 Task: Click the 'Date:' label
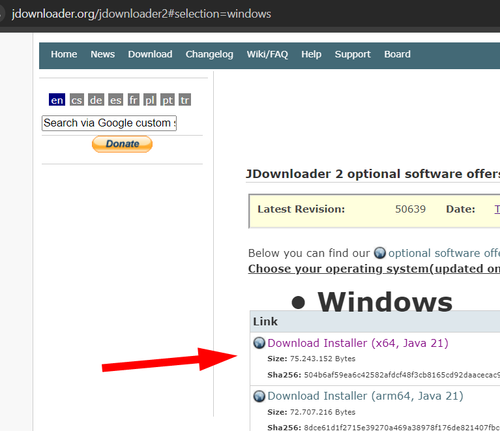coord(460,209)
